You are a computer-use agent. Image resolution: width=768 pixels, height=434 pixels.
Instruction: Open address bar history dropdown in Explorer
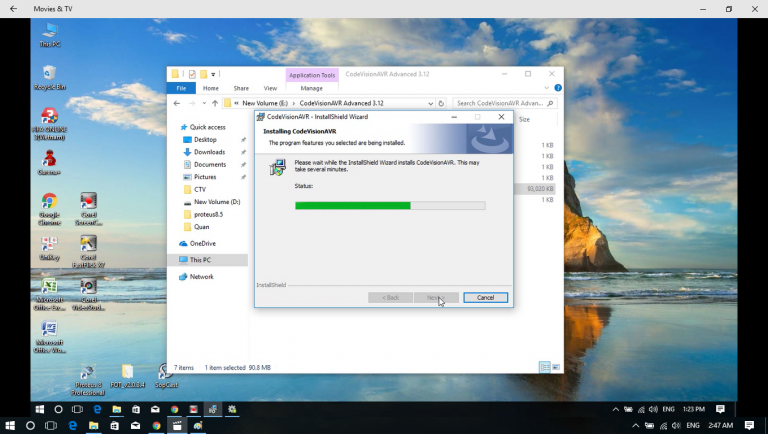click(430, 103)
